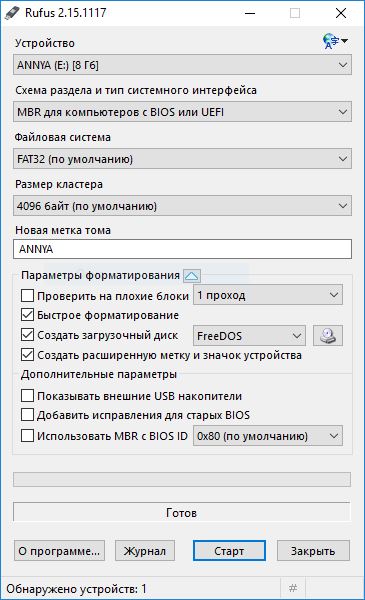
Task: Click the volume label field 'ANNYA'
Action: point(182,249)
